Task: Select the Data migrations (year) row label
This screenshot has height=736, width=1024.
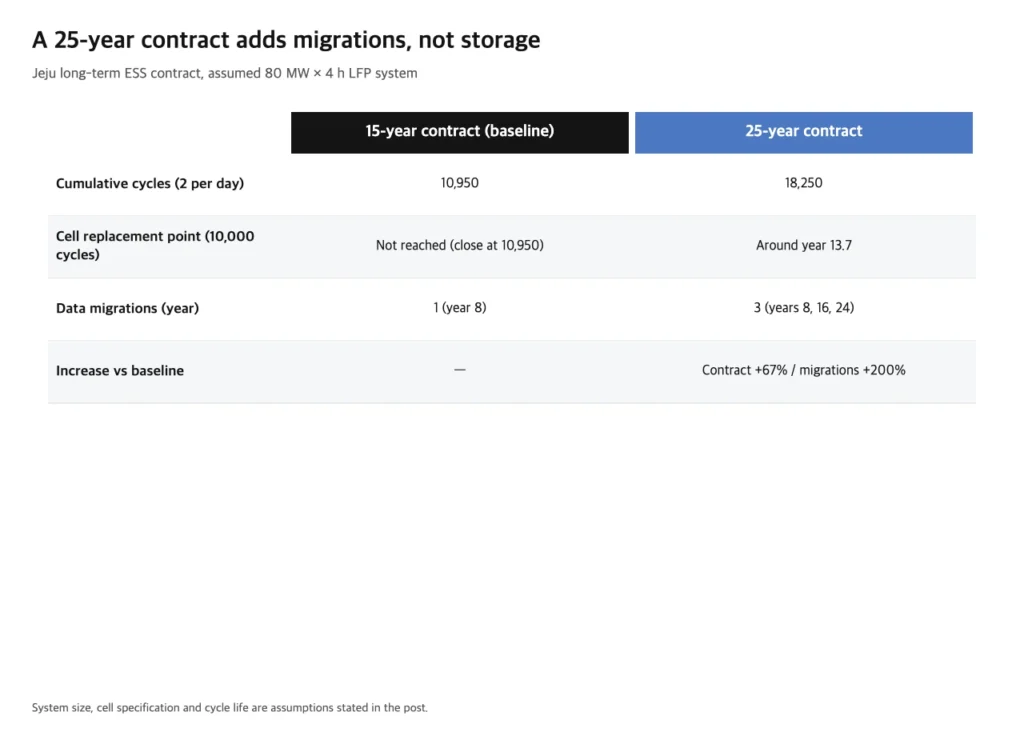Action: [127, 308]
